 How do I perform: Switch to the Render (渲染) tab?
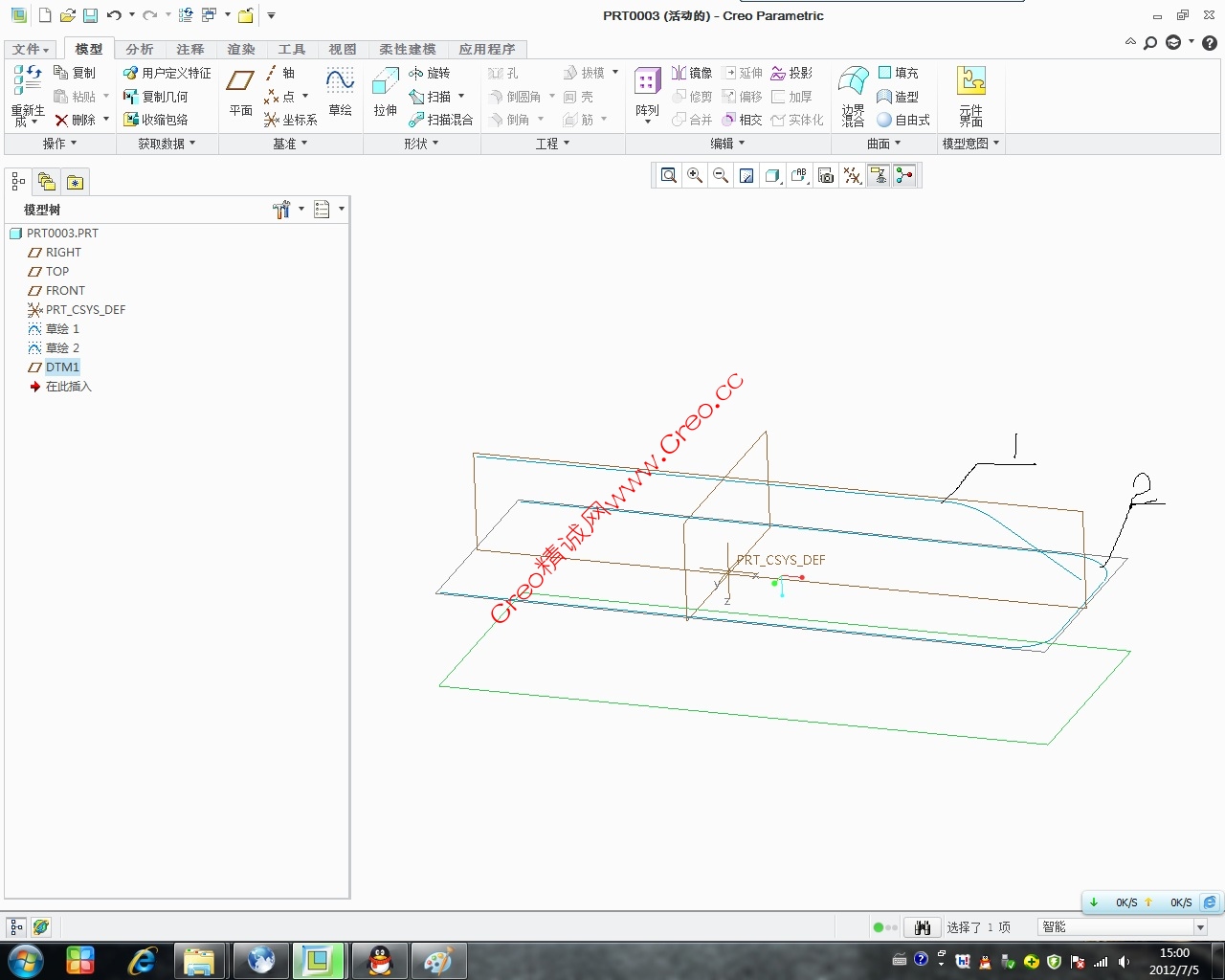pyautogui.click(x=240, y=49)
